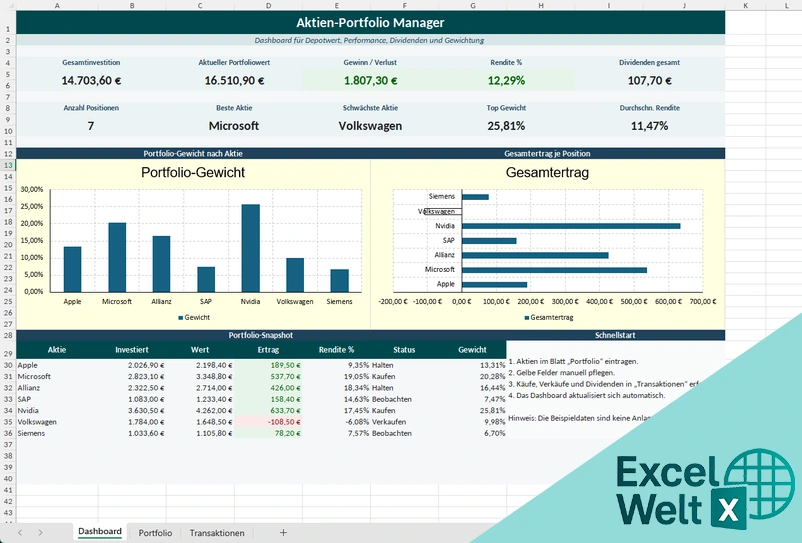Viewport: 802px width, 543px height.
Task: Click Anzahl Positionen value 7
Action: point(91,126)
